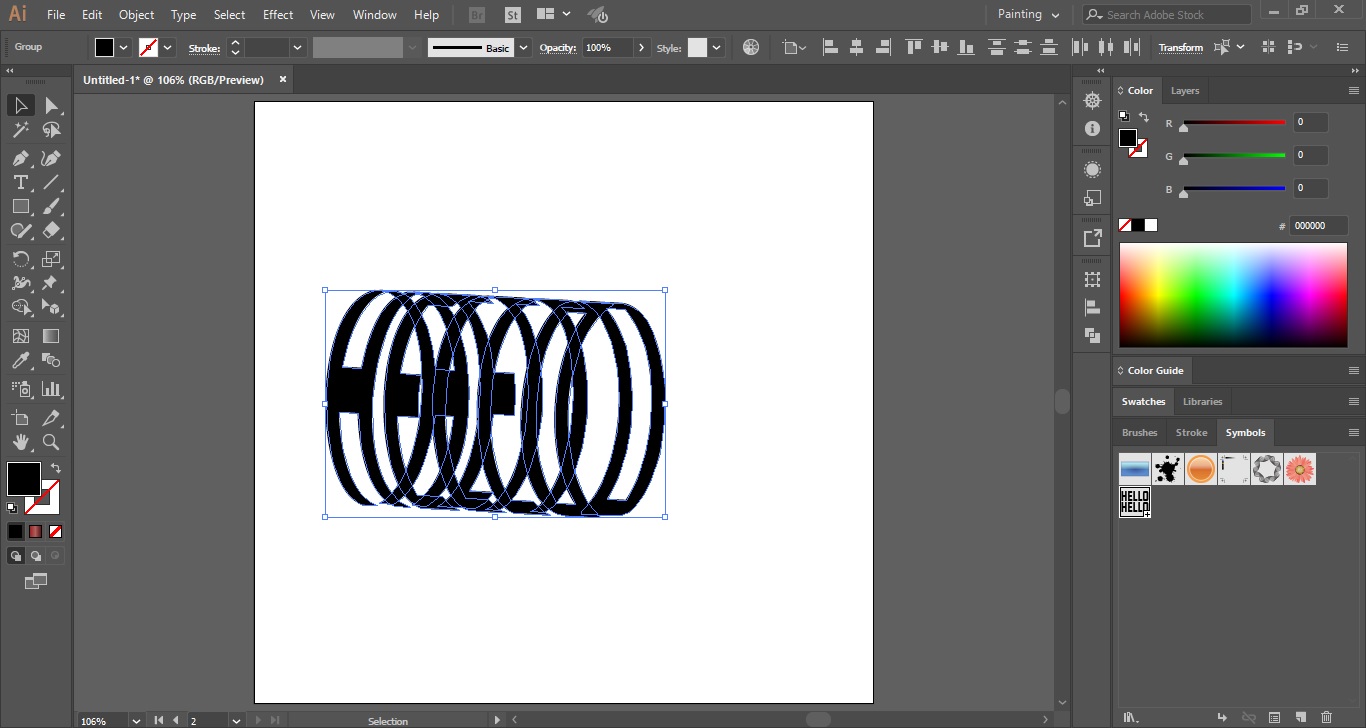Select the Type tool

[20, 182]
